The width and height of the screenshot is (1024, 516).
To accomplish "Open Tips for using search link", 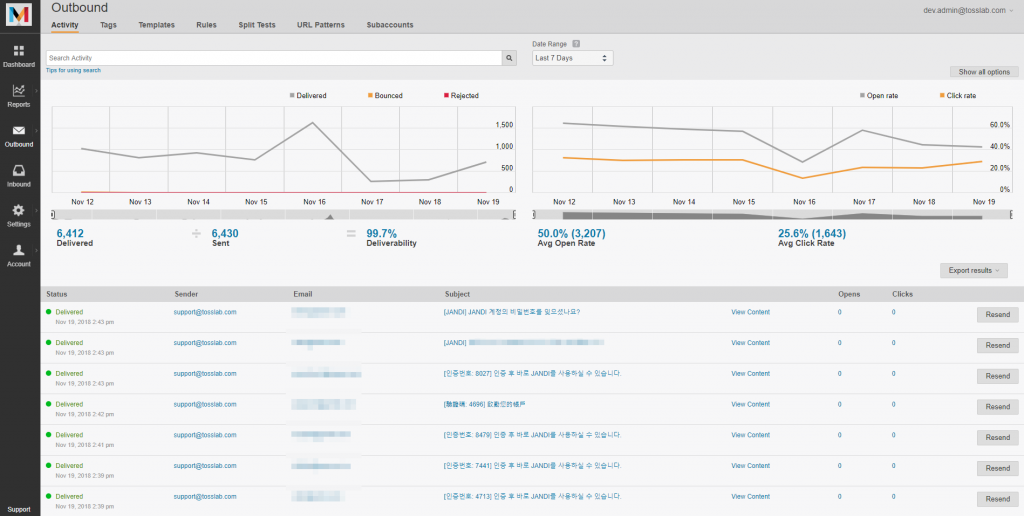I will tap(73, 71).
